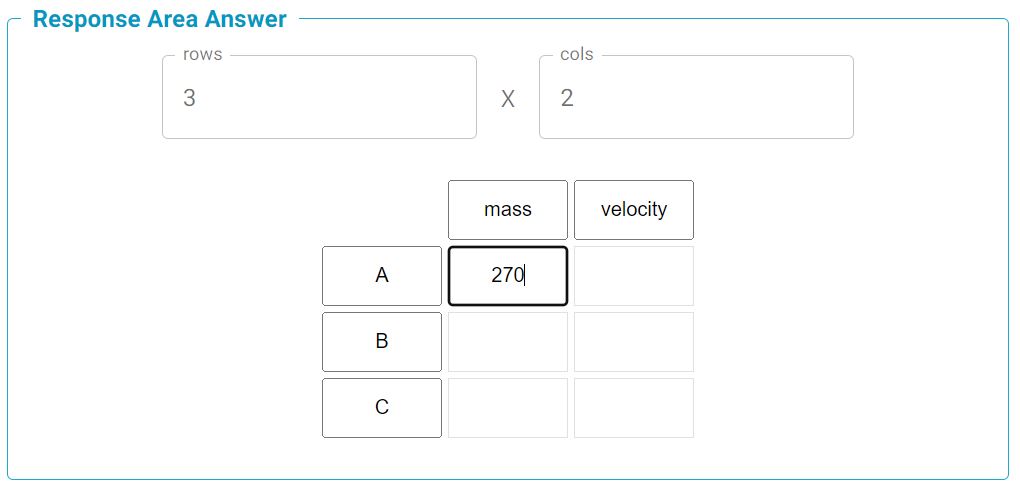This screenshot has width=1020, height=488.
Task: Click the Response Area Answer heading
Action: coord(159,19)
